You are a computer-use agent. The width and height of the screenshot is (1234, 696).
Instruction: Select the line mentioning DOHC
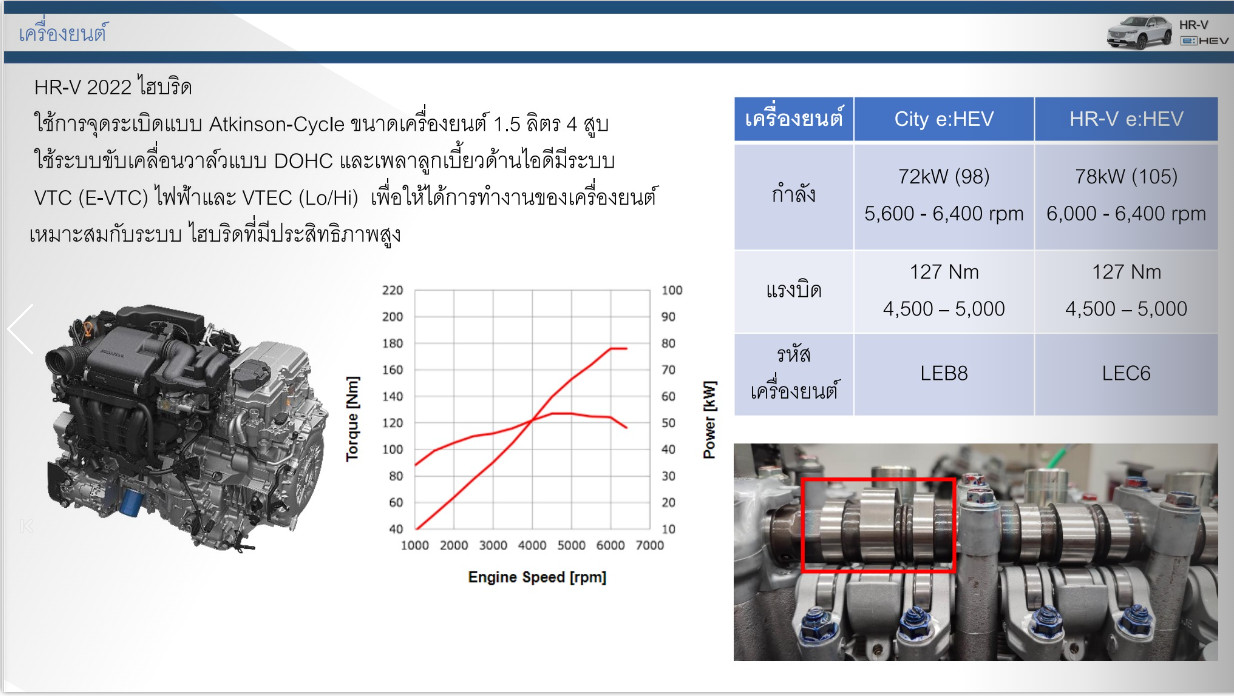pos(324,161)
